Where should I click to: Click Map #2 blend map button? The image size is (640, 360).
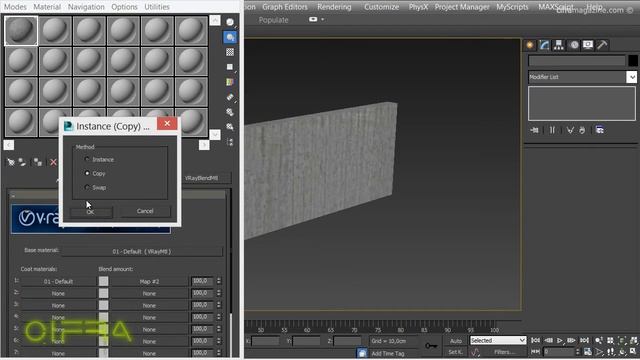[x=149, y=281]
